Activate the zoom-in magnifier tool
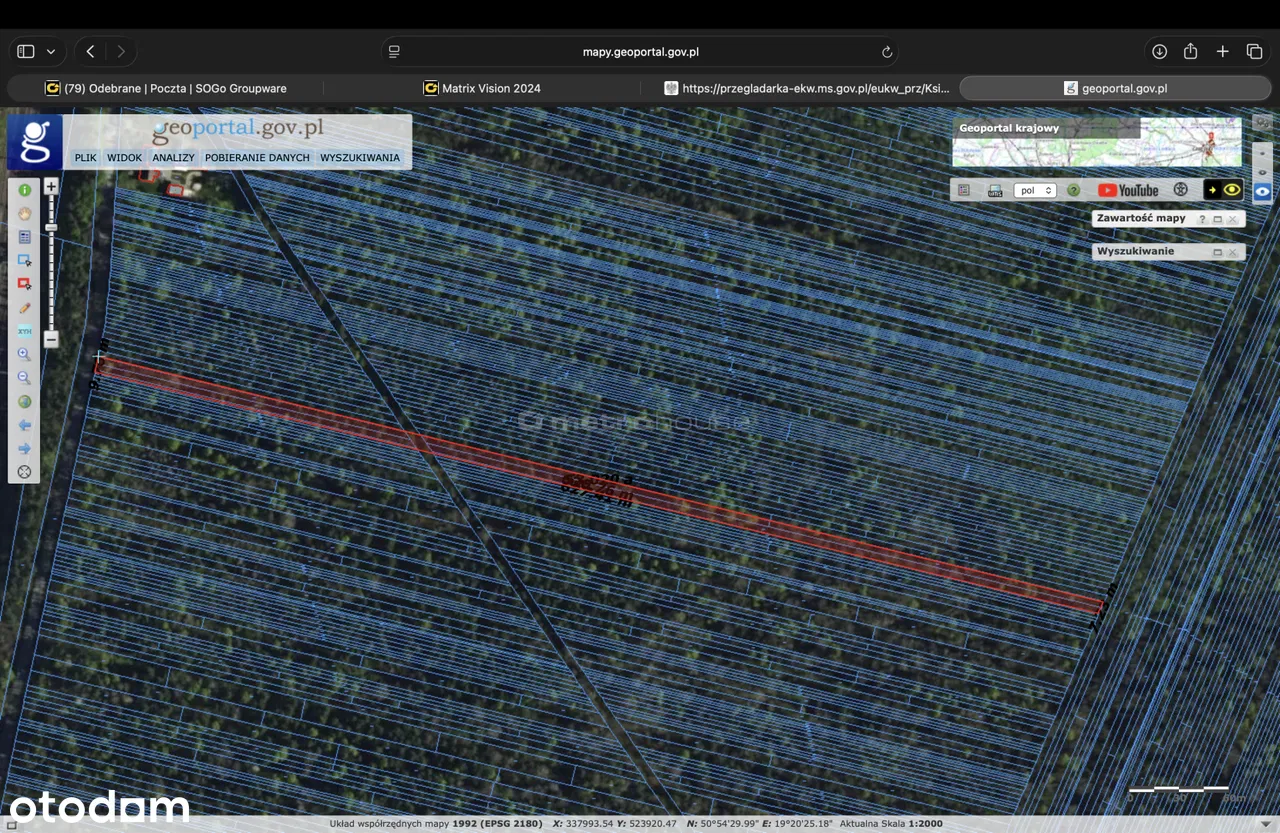Image resolution: width=1280 pixels, height=833 pixels. tap(25, 354)
